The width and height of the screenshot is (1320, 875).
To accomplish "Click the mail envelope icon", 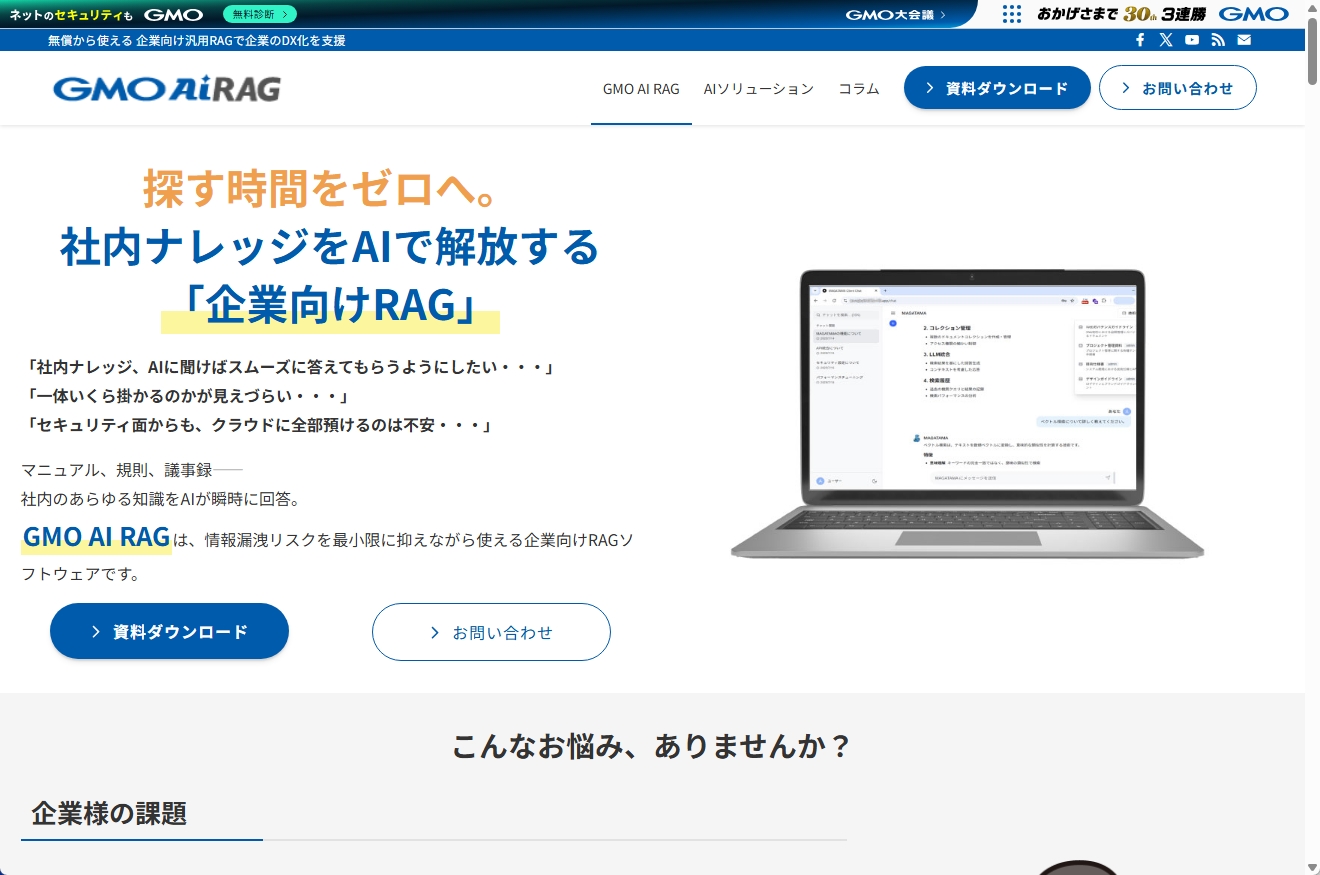I will click(1244, 40).
